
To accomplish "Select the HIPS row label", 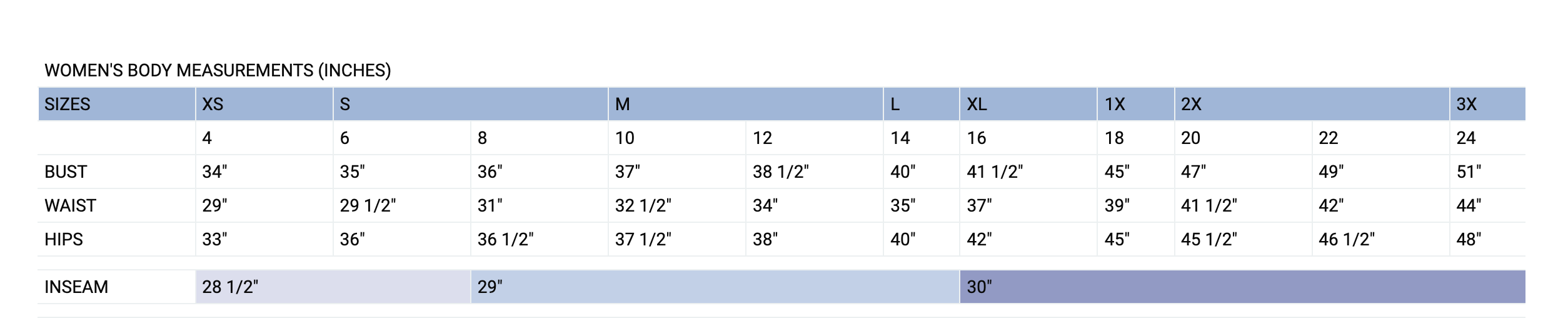I will (64, 239).
